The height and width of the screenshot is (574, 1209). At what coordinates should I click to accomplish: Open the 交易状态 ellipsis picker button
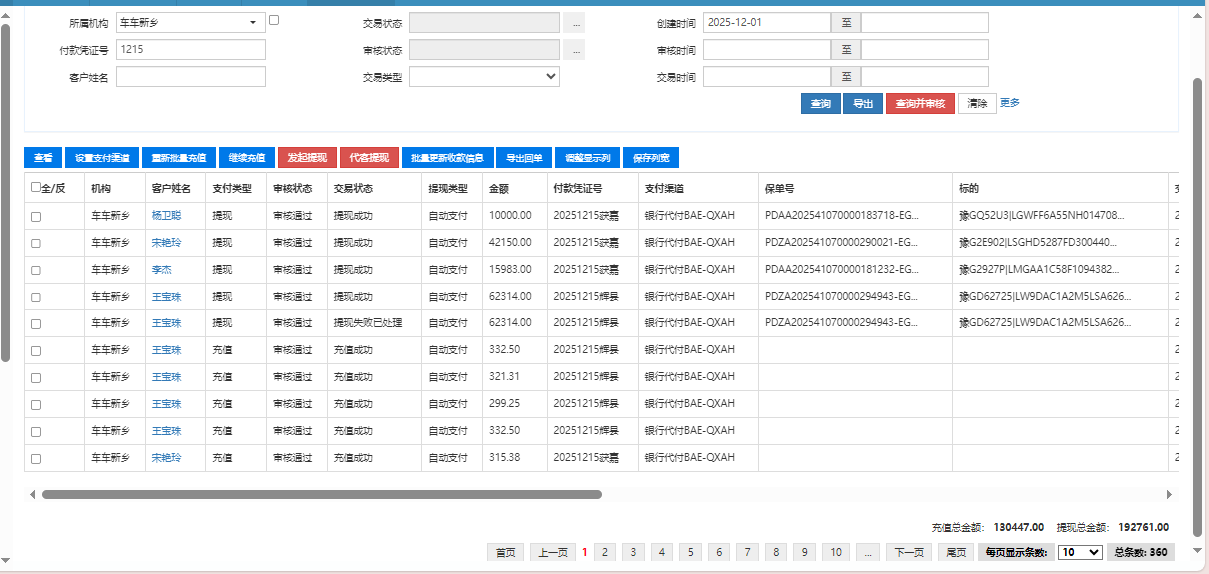(x=574, y=22)
